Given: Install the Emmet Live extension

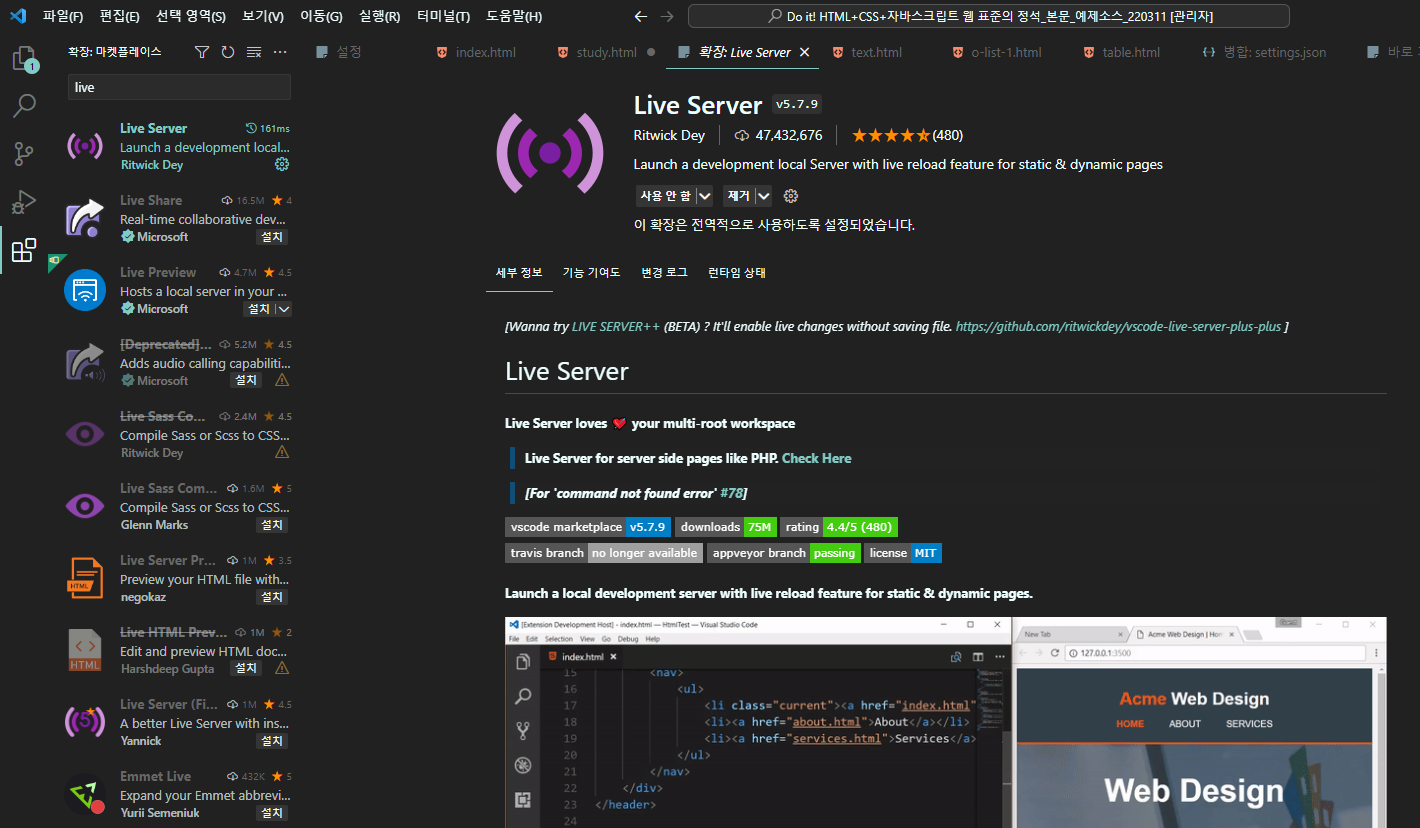Looking at the screenshot, I should [x=271, y=813].
